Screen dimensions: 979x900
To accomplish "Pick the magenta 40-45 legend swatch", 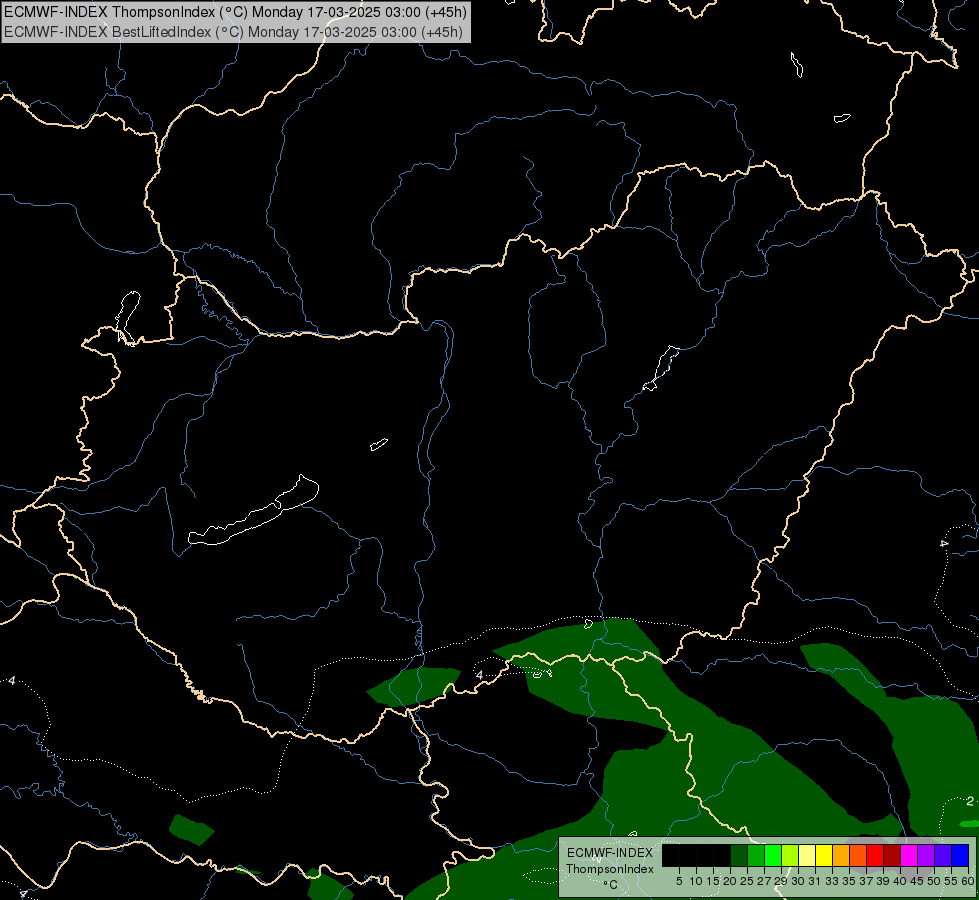I will tap(909, 855).
